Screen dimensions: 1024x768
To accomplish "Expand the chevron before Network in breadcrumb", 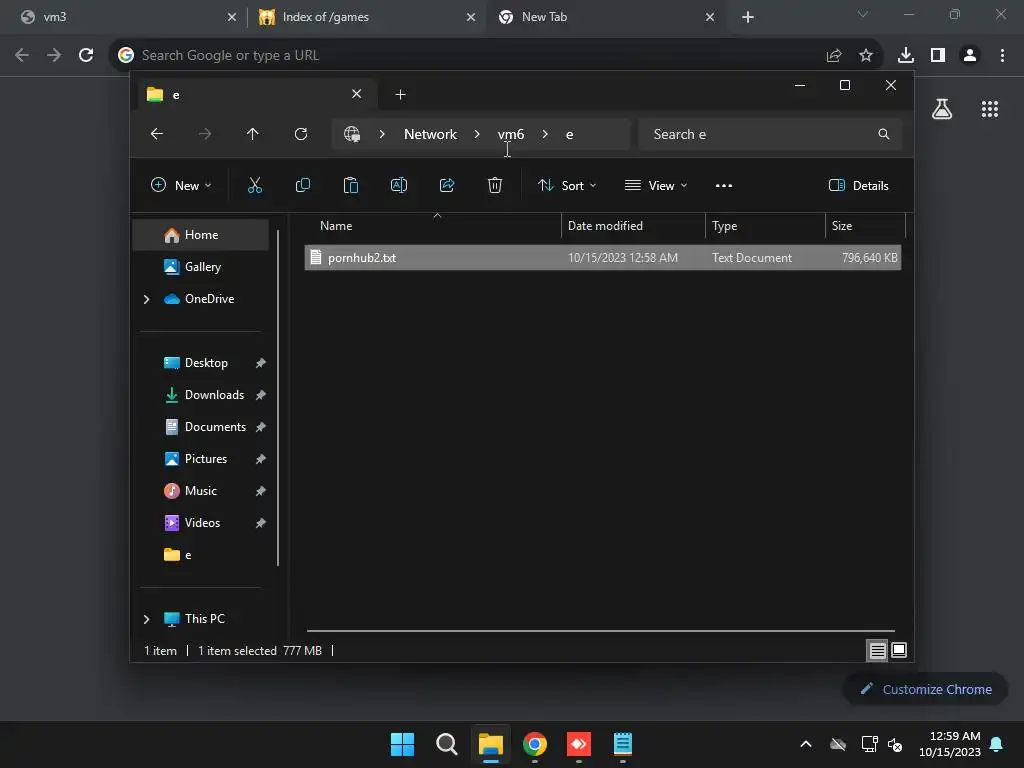I will [x=382, y=134].
